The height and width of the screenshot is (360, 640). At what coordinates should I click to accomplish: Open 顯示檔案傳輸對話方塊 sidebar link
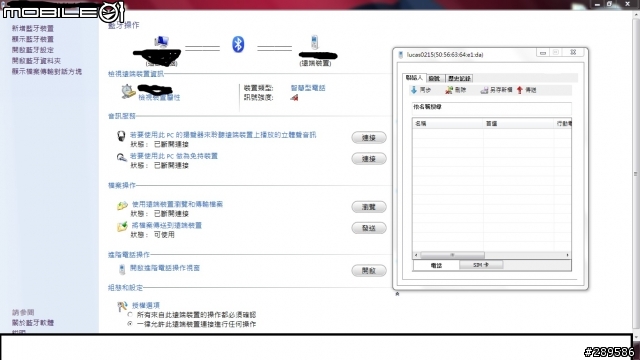47,71
